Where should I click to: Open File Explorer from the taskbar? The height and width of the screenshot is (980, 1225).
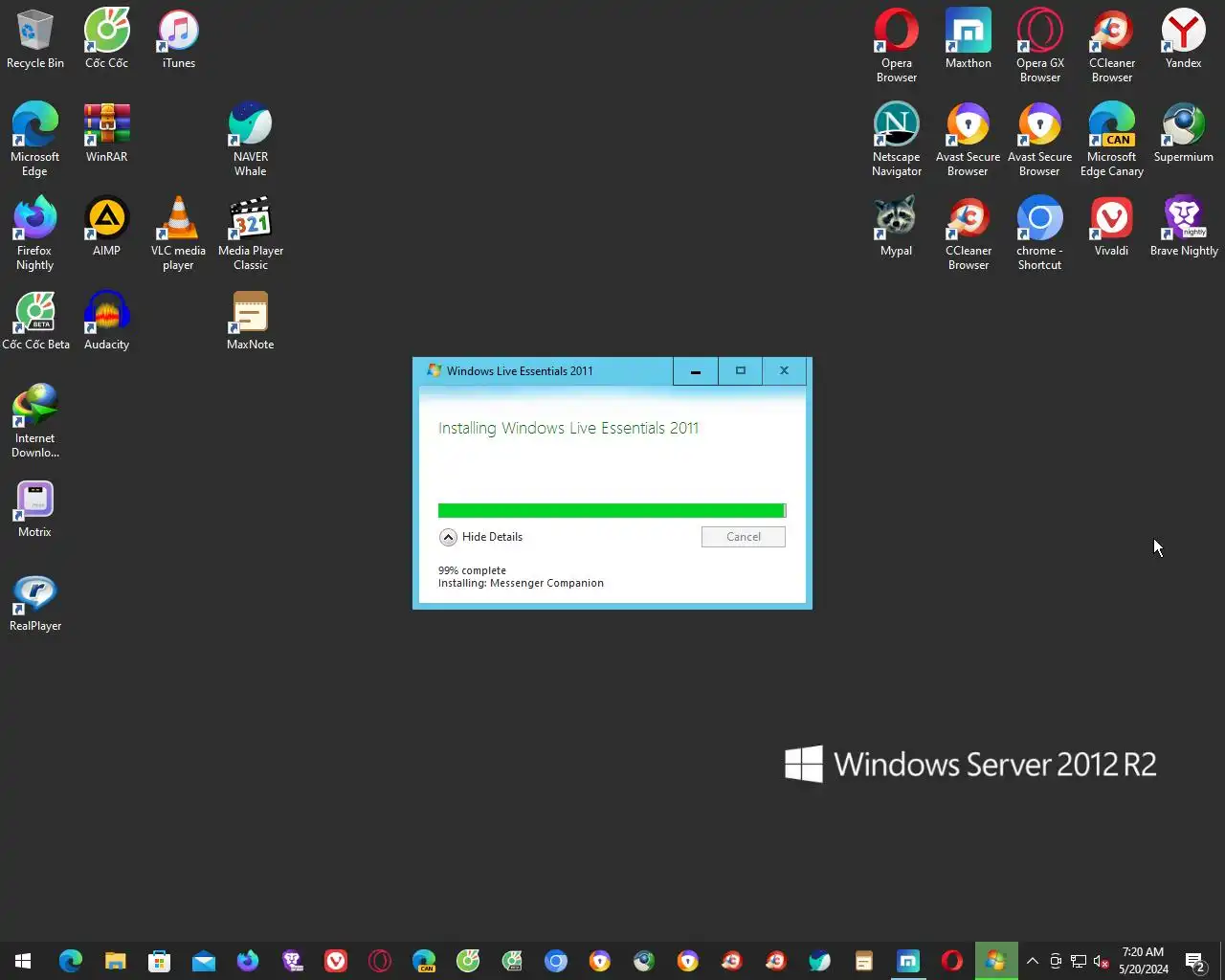click(x=115, y=961)
